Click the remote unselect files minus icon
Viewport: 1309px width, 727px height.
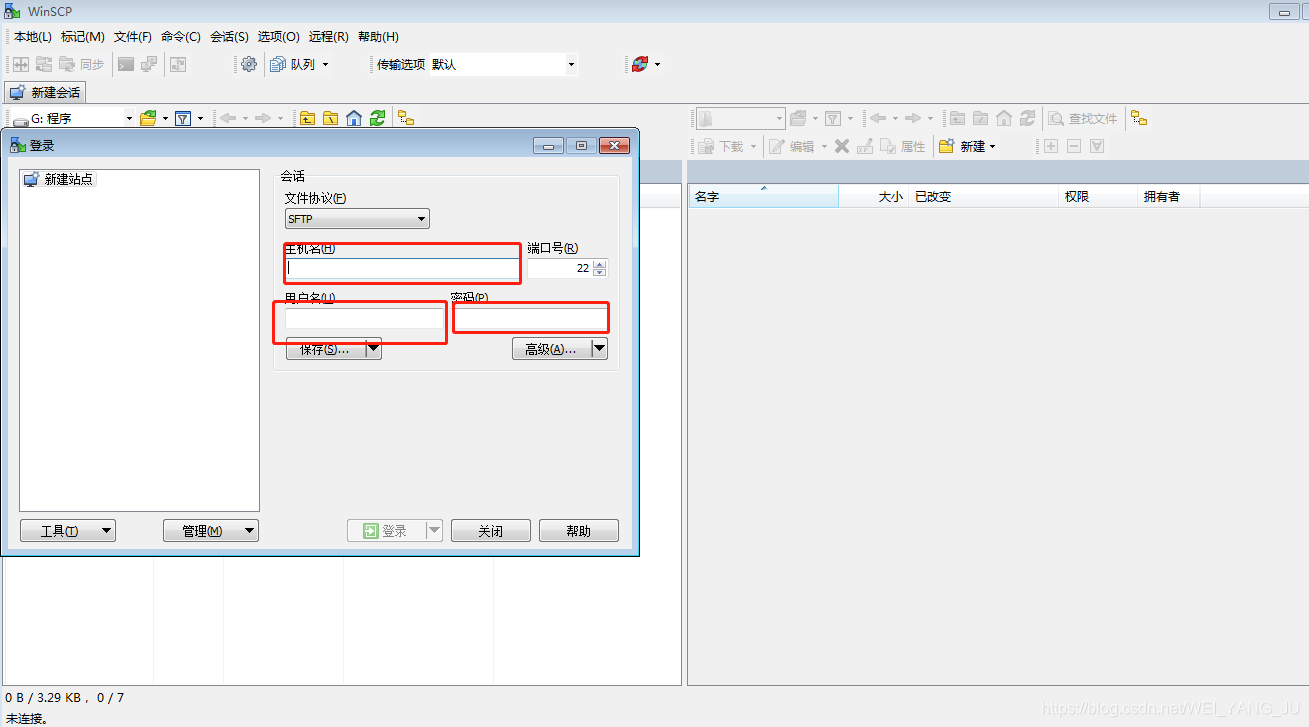[1074, 146]
